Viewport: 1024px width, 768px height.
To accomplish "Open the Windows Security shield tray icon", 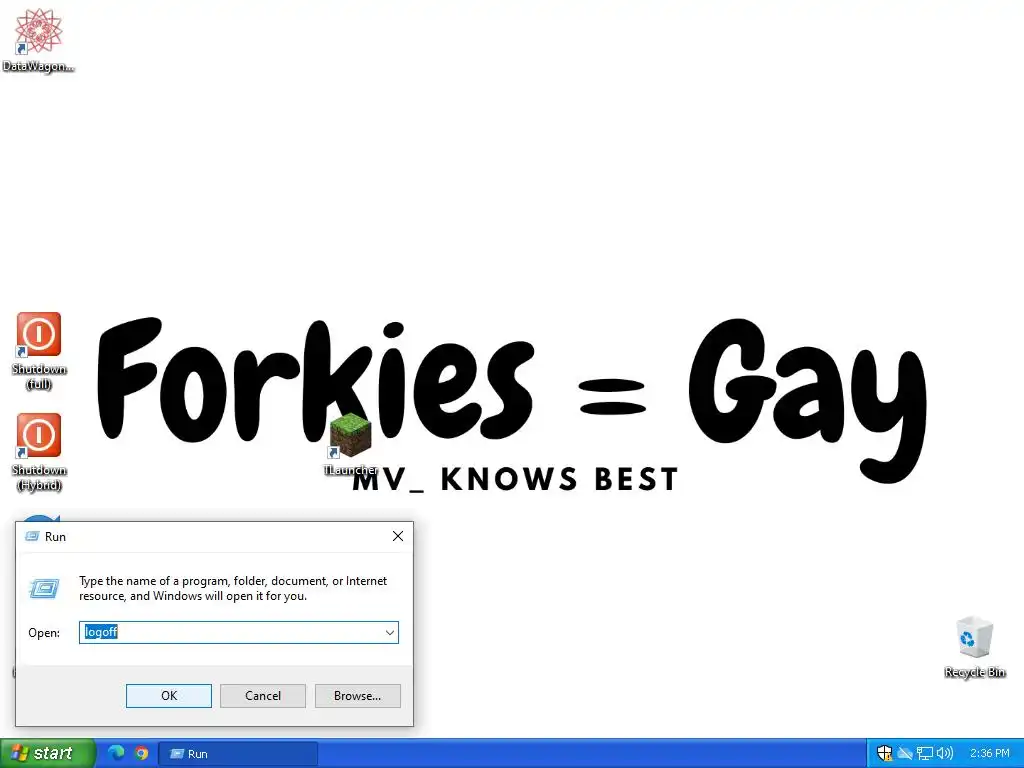I will click(x=884, y=753).
